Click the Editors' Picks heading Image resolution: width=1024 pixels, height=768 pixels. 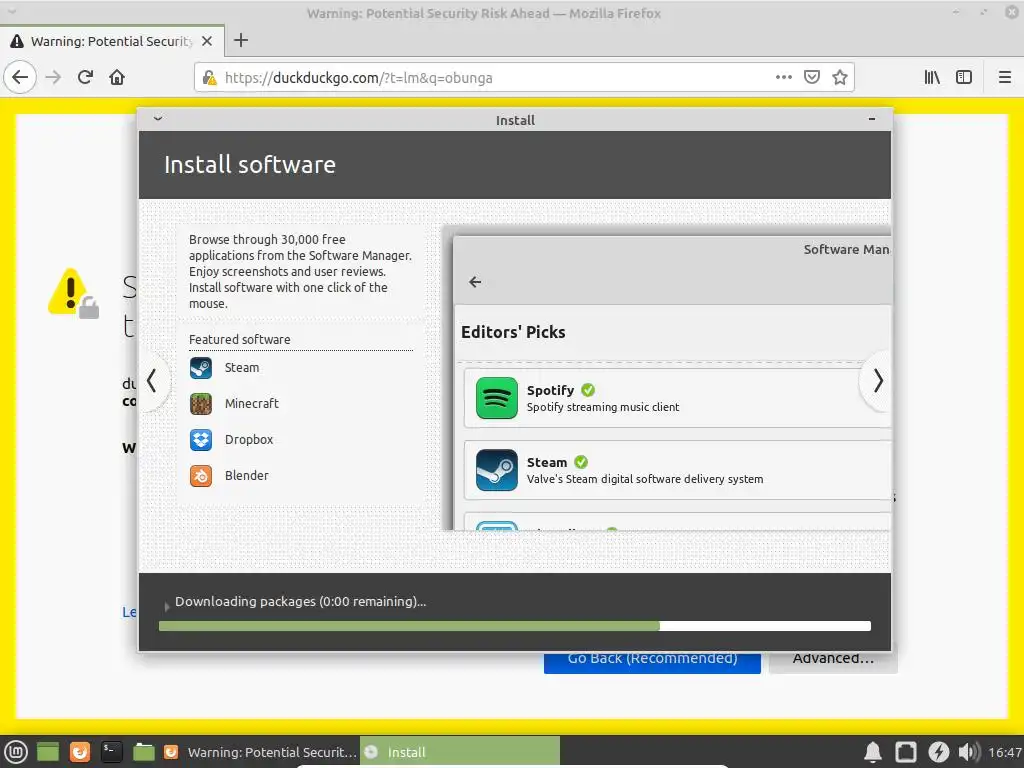513,332
